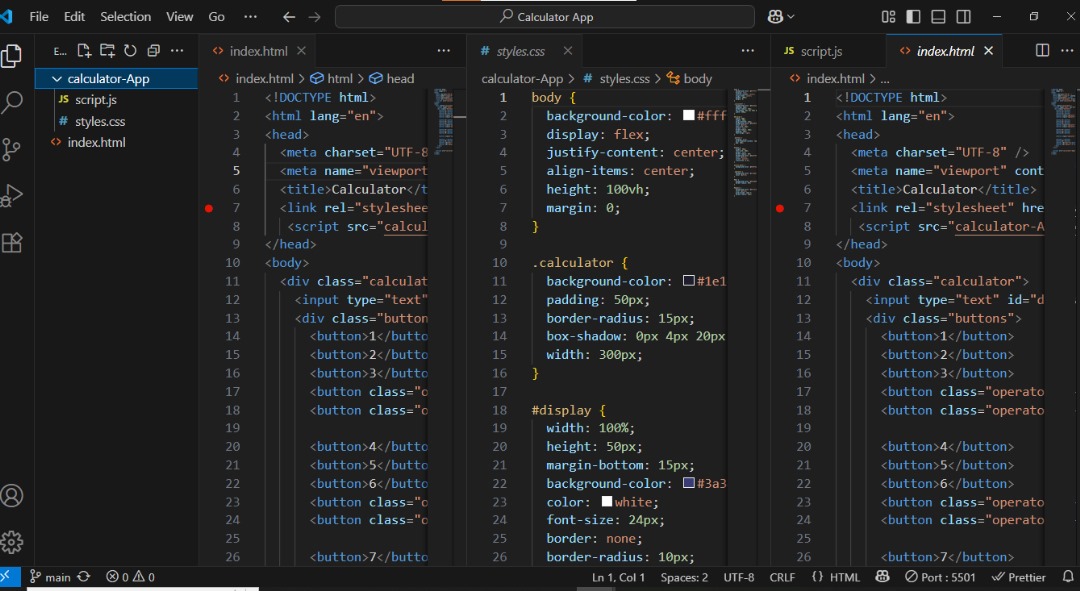Open styles.css from the Explorer tree
This screenshot has width=1080, height=591.
click(x=100, y=121)
